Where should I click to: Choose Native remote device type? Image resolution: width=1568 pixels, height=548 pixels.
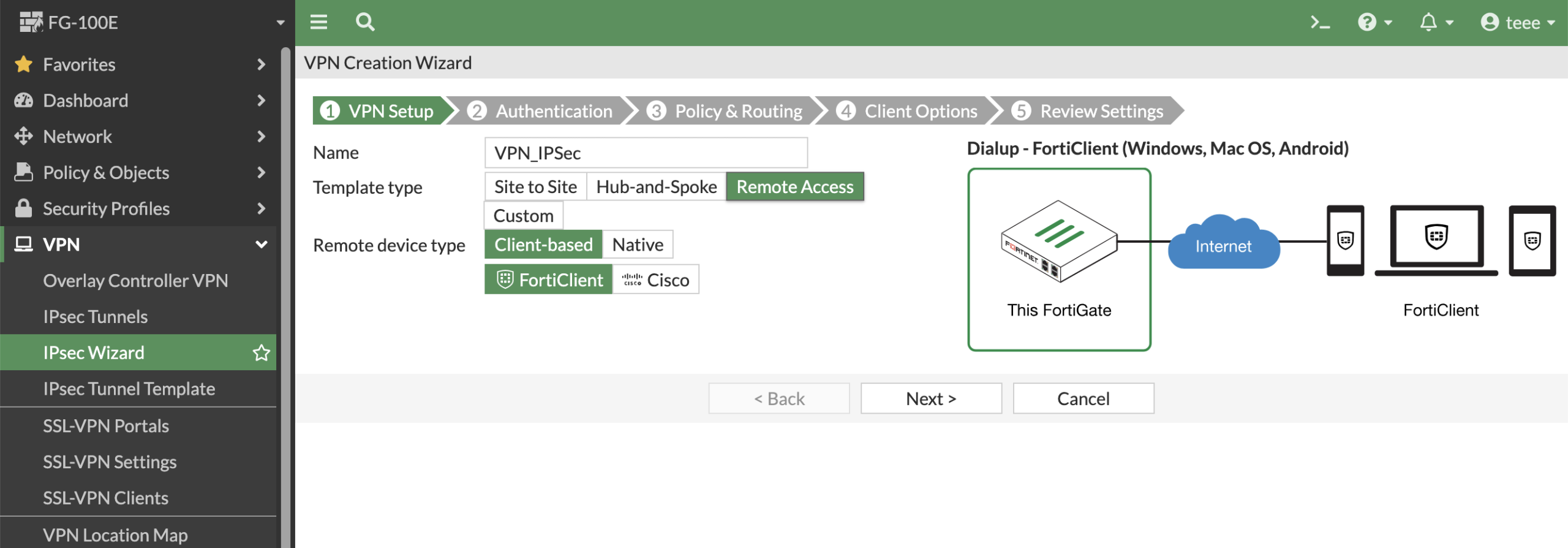click(637, 245)
